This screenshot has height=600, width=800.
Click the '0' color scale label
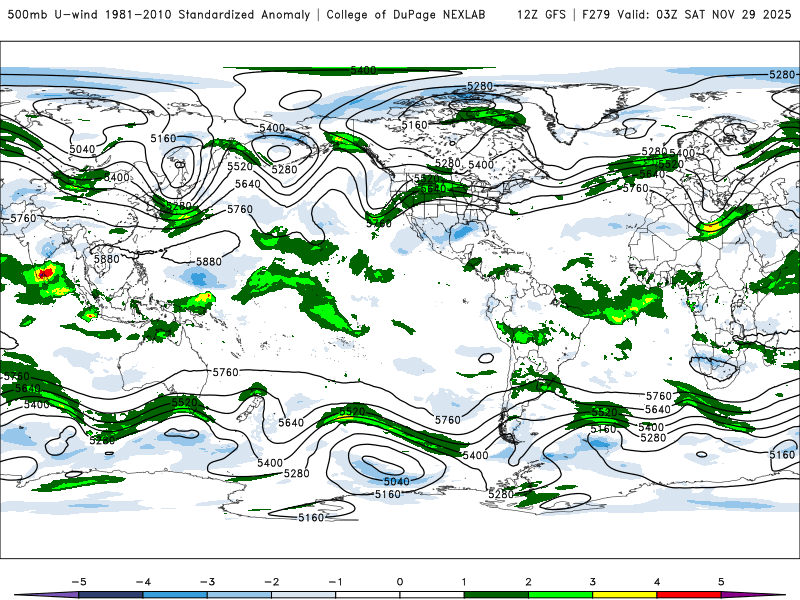coord(399,582)
